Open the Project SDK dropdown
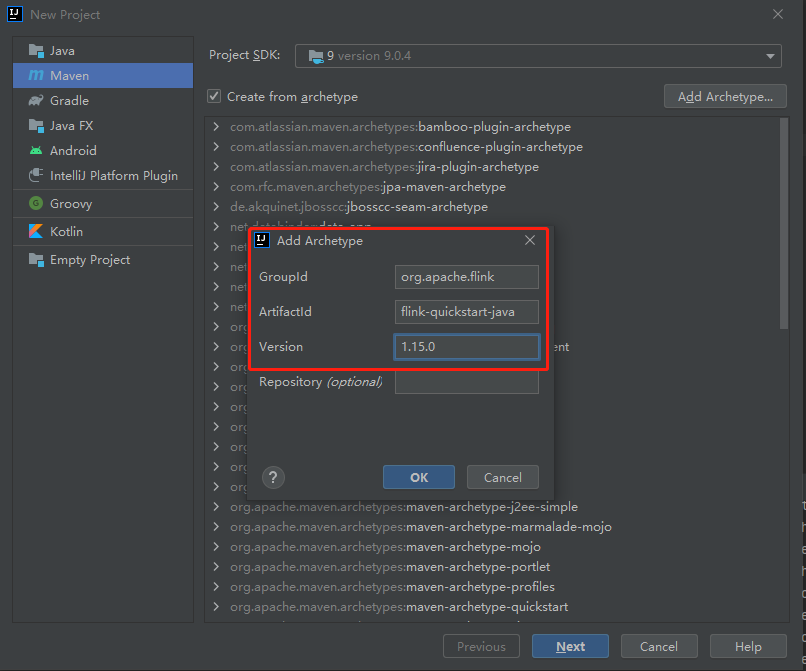 [x=538, y=56]
